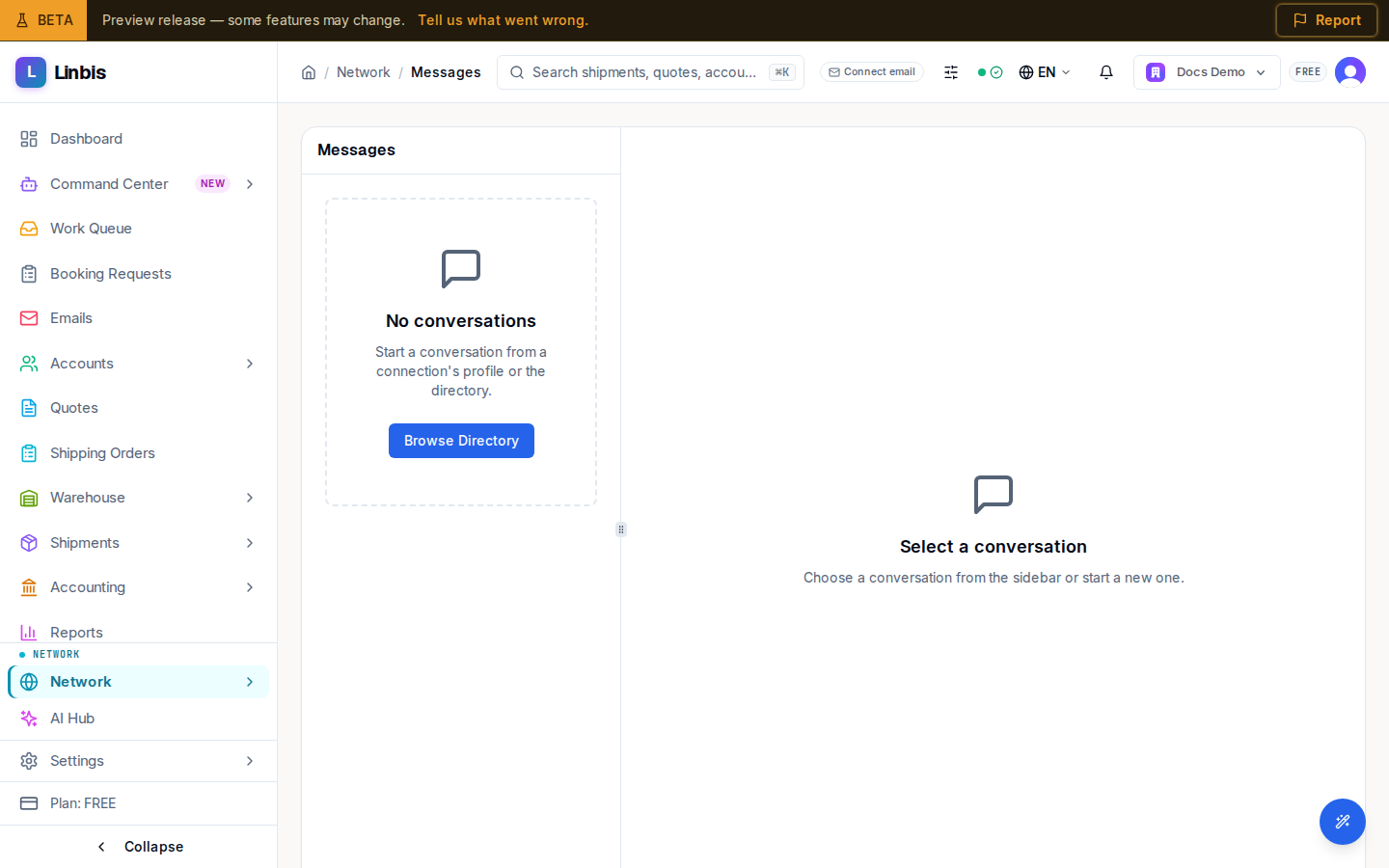The image size is (1389, 868).
Task: Expand Shipments submenu chevron
Action: pos(250,543)
